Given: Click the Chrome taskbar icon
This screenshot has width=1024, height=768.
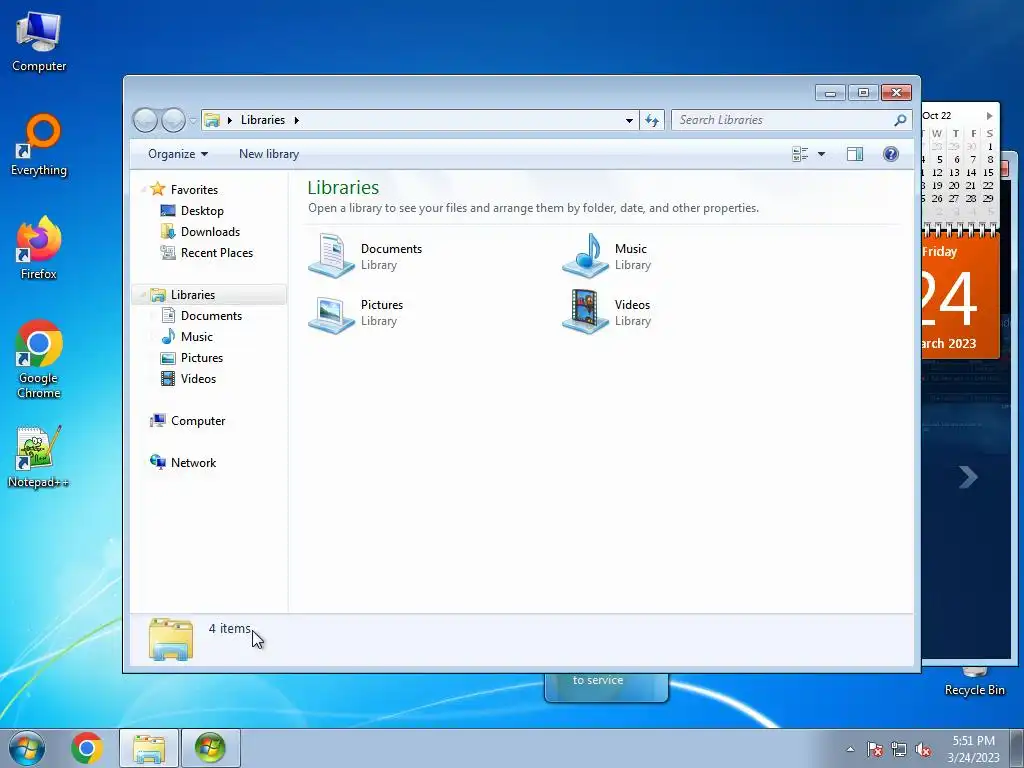Looking at the screenshot, I should 87,748.
